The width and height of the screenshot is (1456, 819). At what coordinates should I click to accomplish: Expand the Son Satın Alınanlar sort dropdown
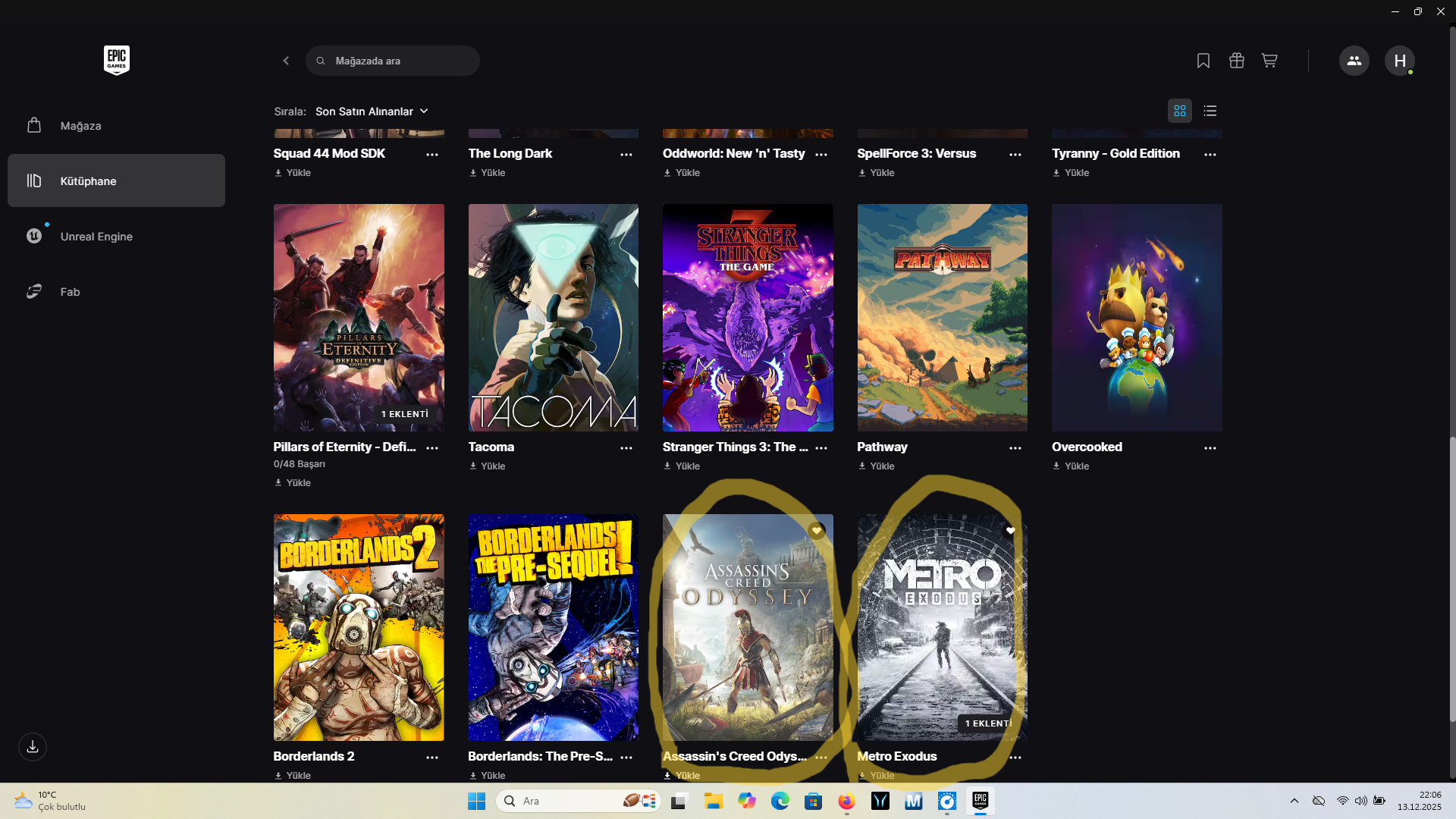pyautogui.click(x=372, y=111)
